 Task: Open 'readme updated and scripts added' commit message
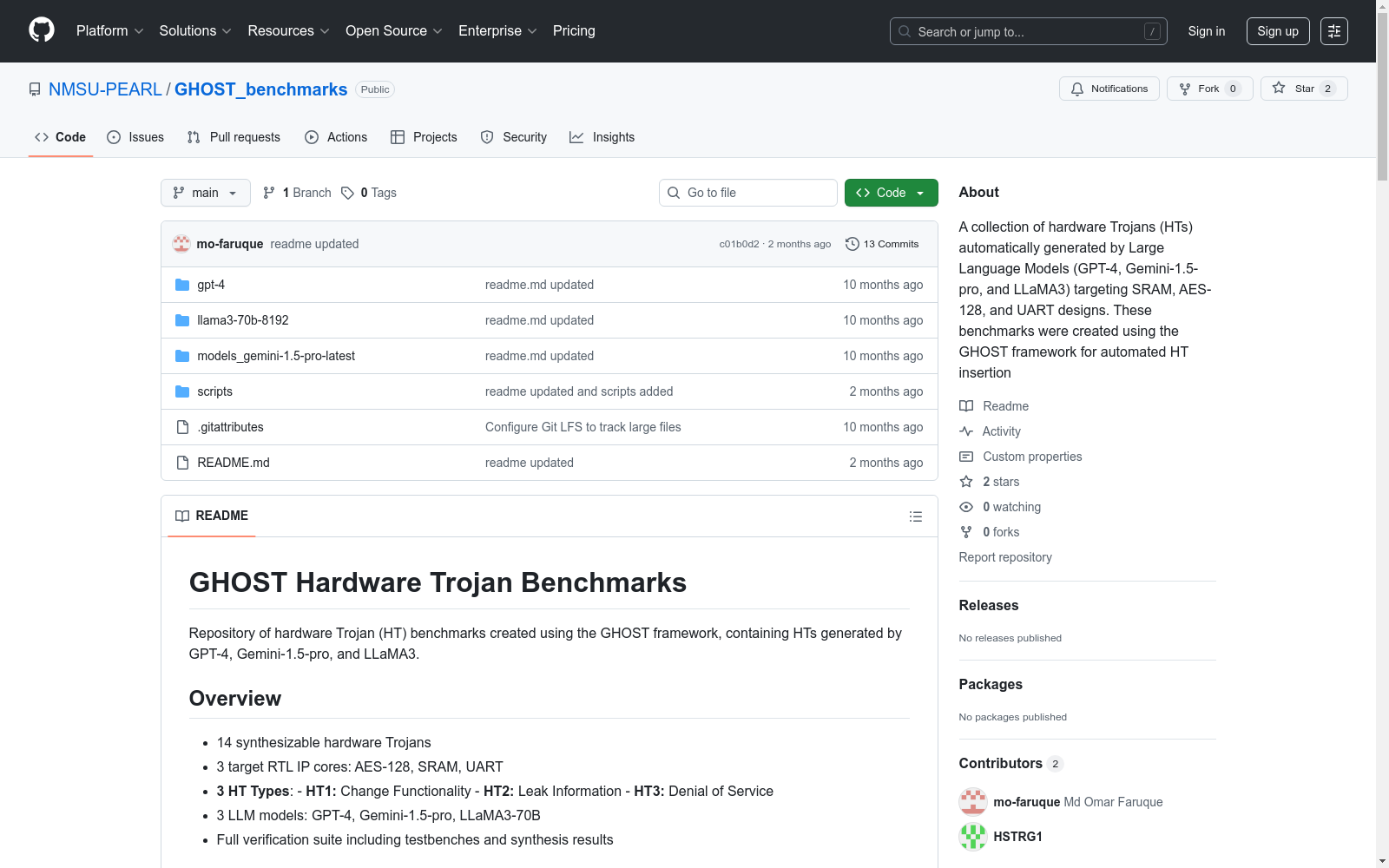click(579, 391)
